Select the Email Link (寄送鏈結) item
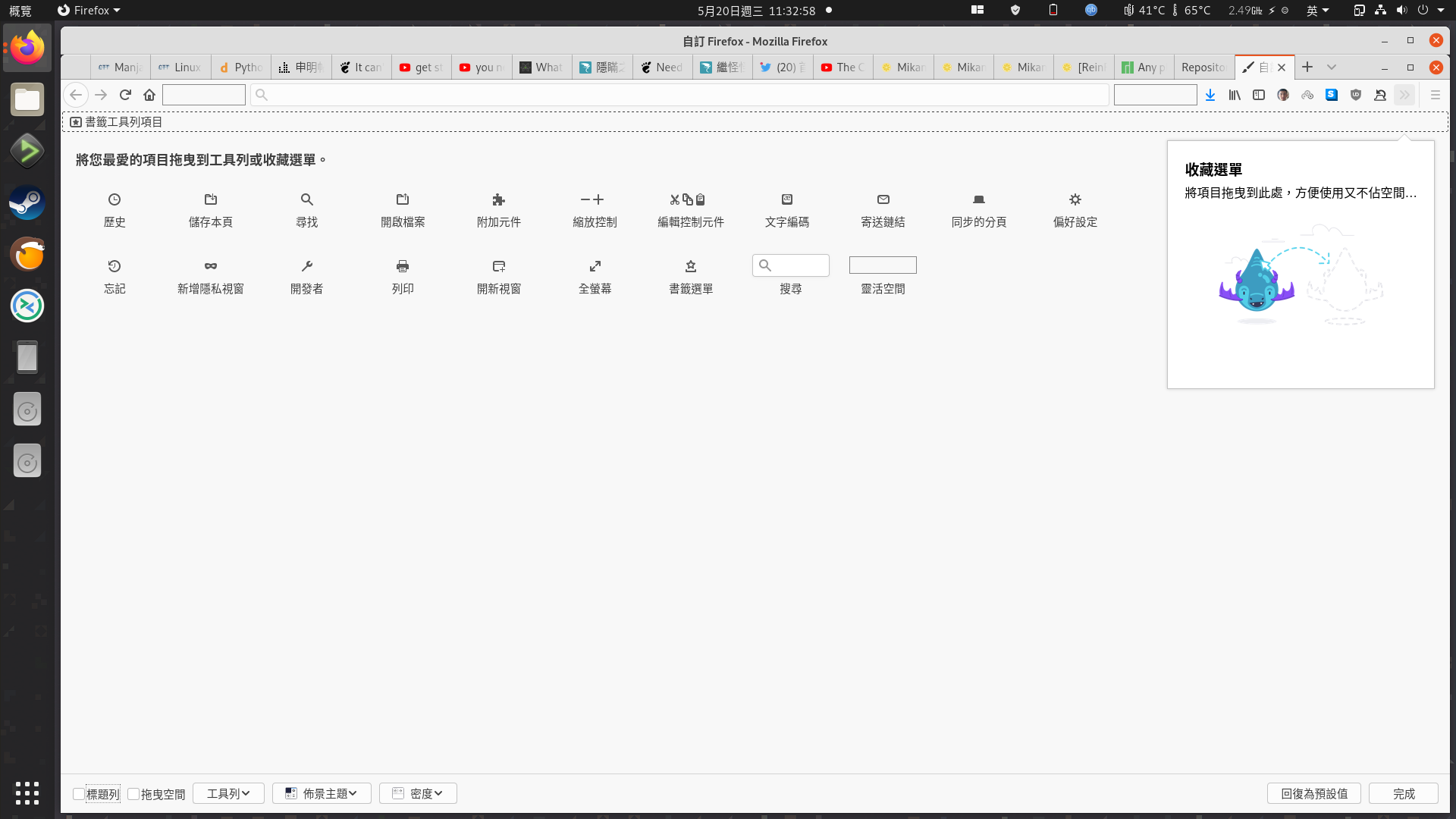The width and height of the screenshot is (1456, 819). tap(883, 210)
